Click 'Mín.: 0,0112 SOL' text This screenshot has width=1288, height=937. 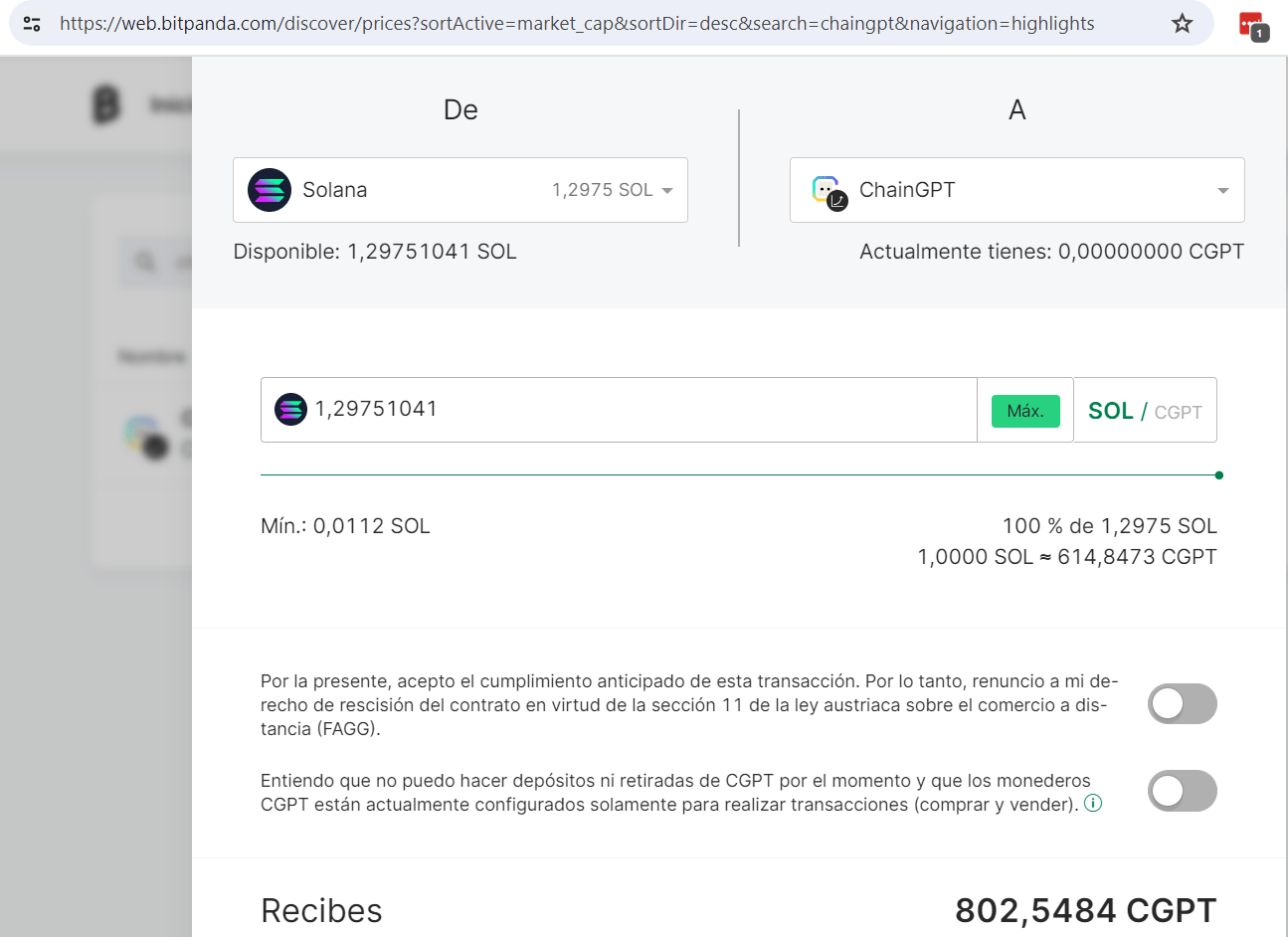345,526
